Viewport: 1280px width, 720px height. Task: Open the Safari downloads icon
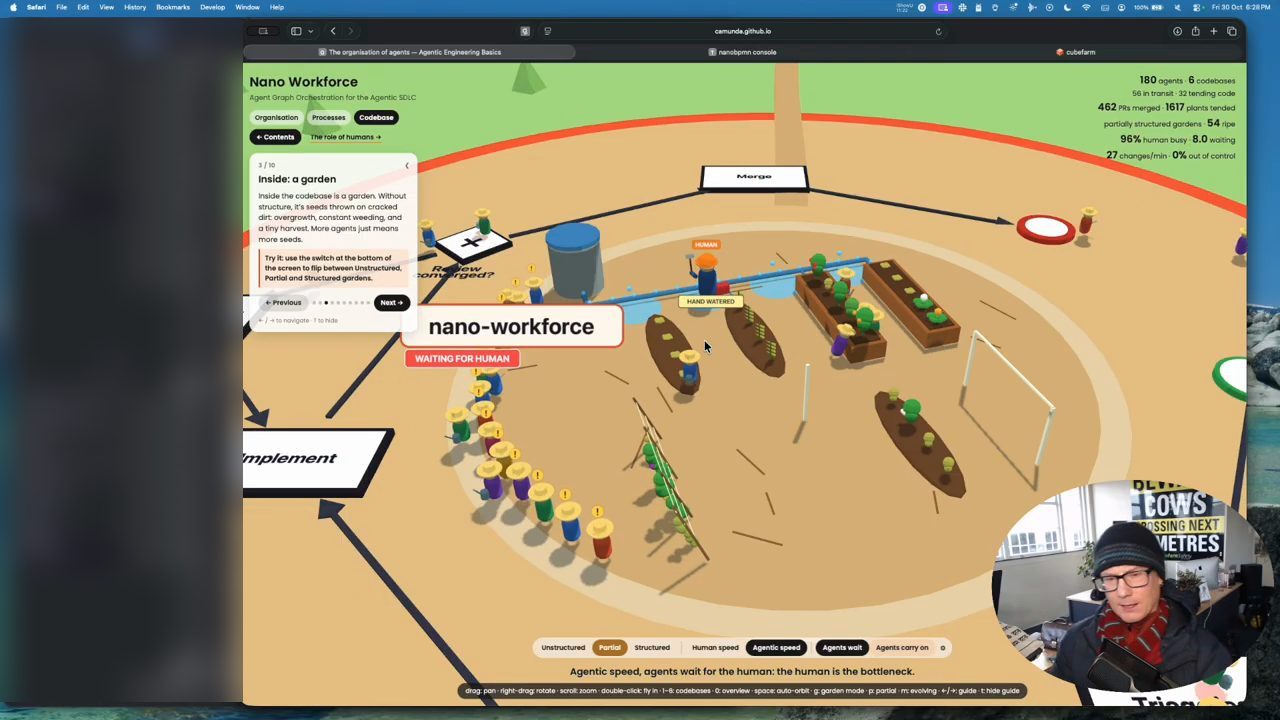tap(1177, 31)
